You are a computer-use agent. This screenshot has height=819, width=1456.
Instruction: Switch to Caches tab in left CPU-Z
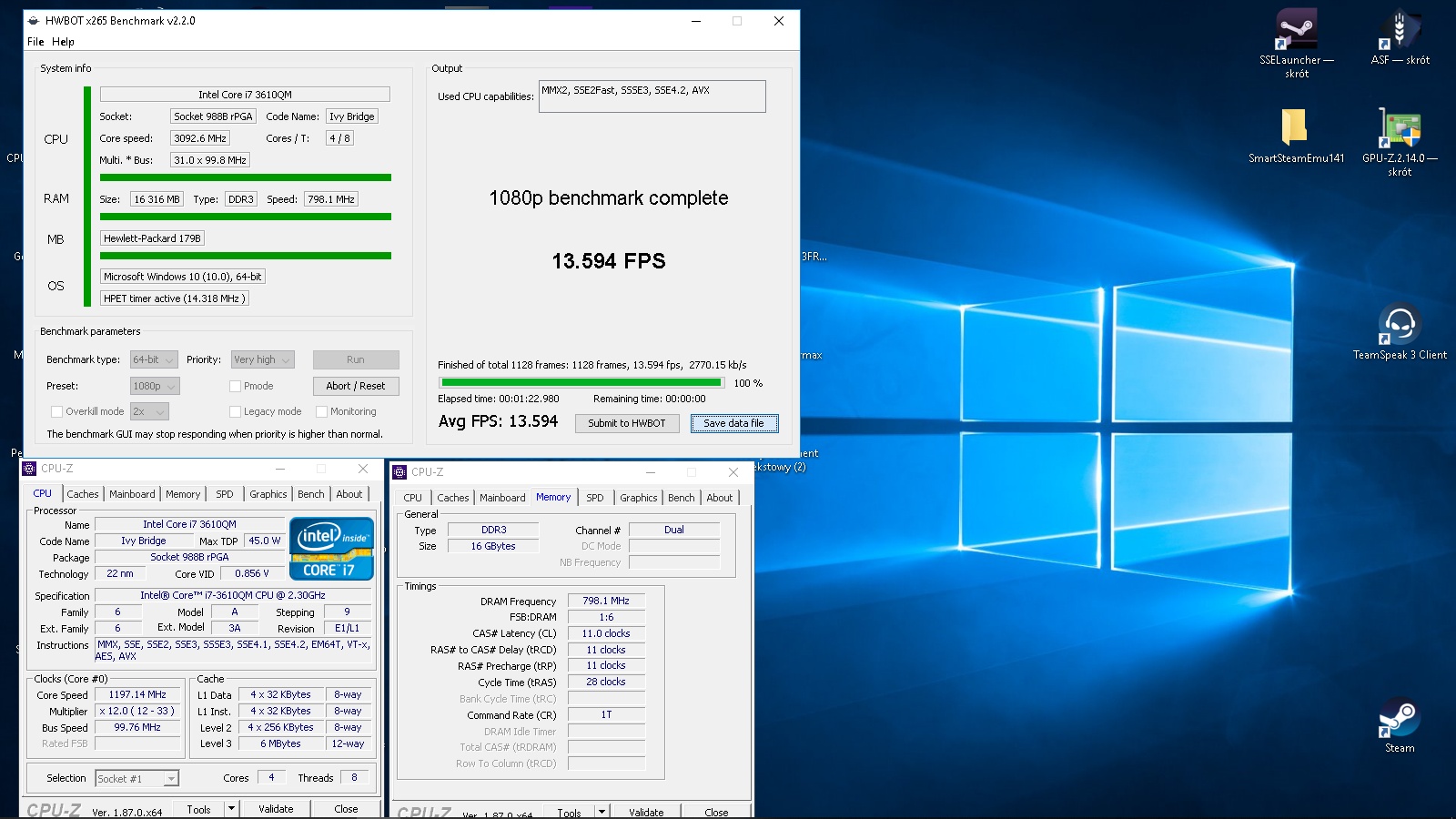pos(83,494)
